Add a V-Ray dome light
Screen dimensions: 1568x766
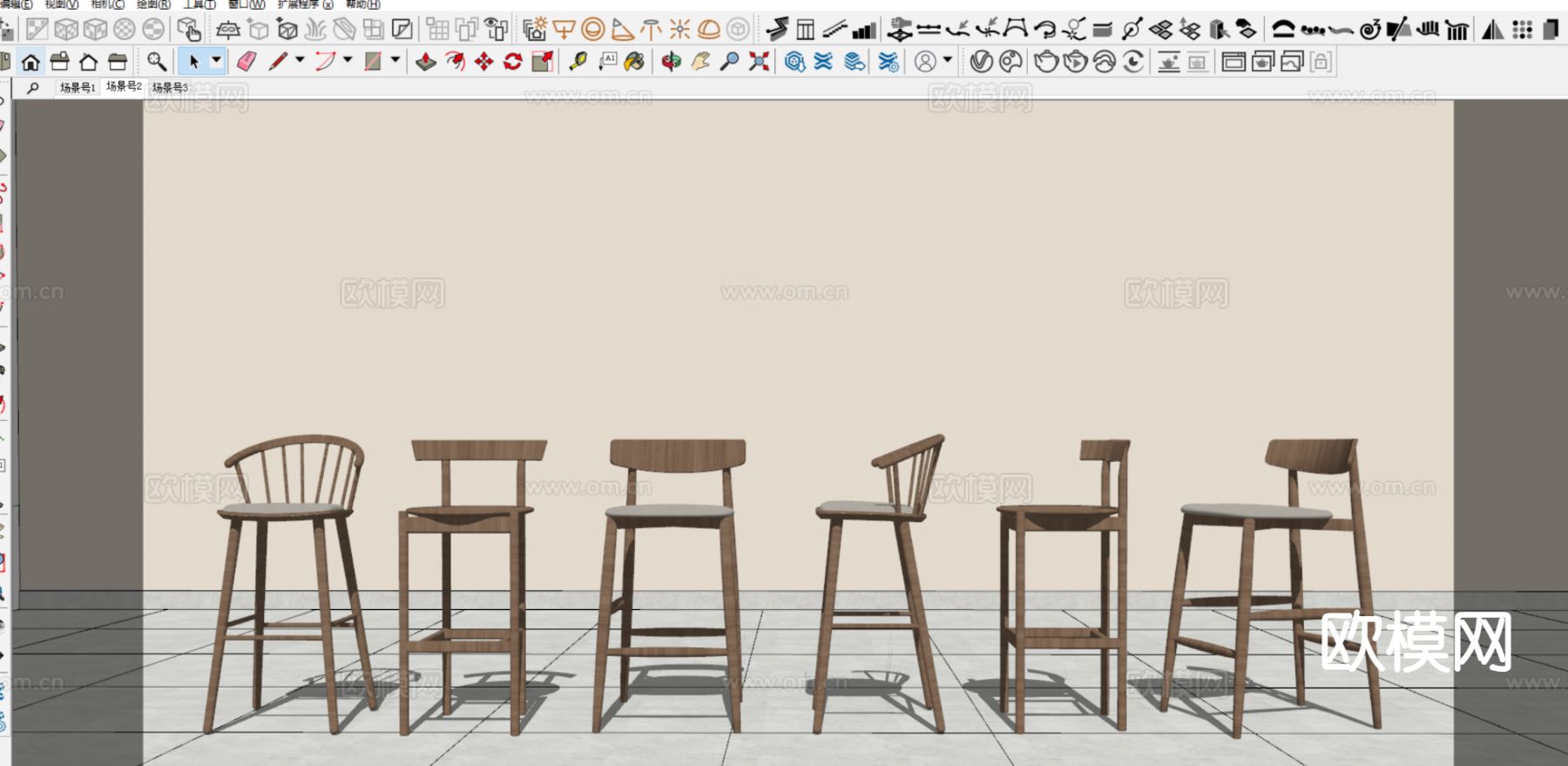pyautogui.click(x=709, y=30)
